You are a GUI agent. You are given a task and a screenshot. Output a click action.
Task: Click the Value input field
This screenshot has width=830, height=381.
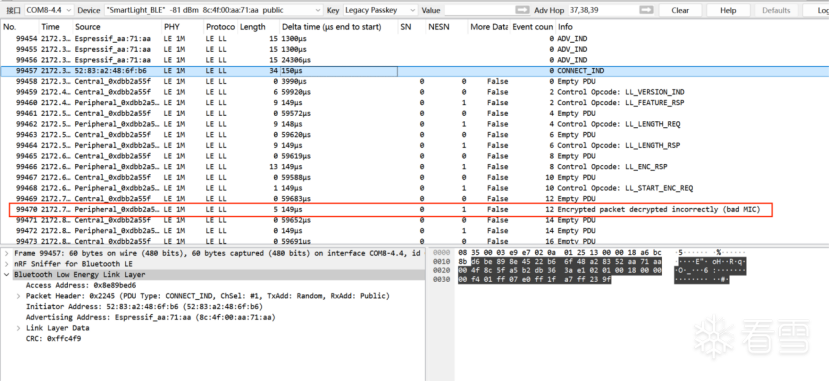(479, 10)
